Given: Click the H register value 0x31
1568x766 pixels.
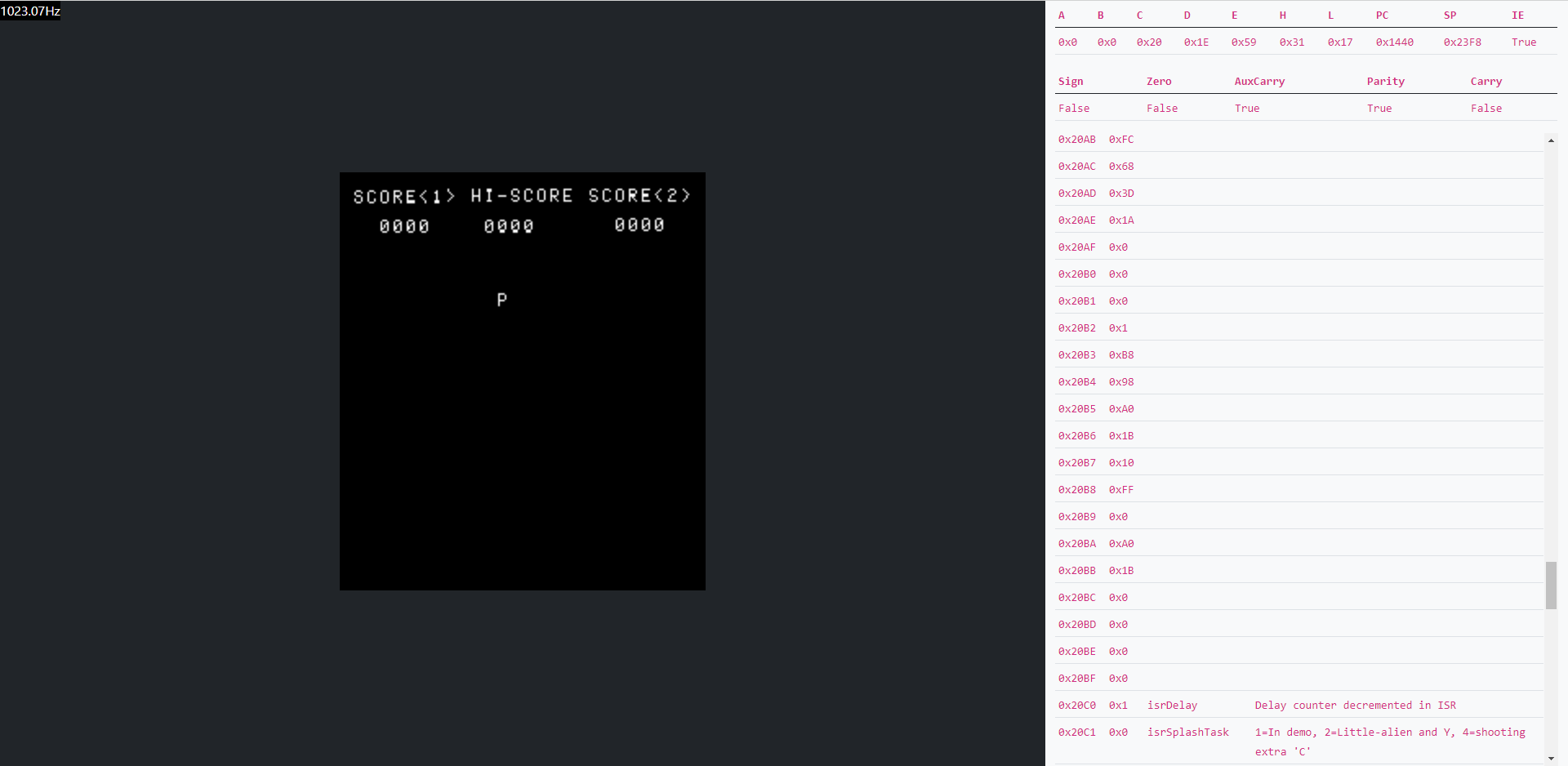Looking at the screenshot, I should (x=1292, y=42).
